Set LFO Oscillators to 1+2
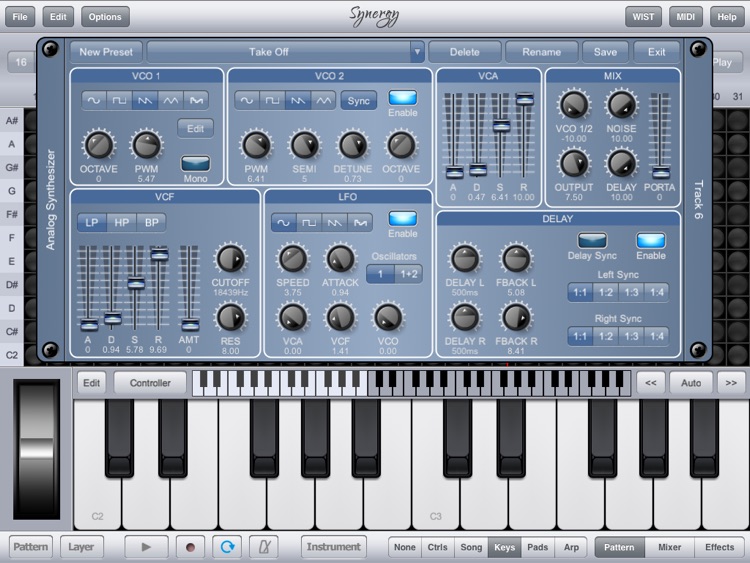Image resolution: width=750 pixels, height=563 pixels. coord(409,274)
